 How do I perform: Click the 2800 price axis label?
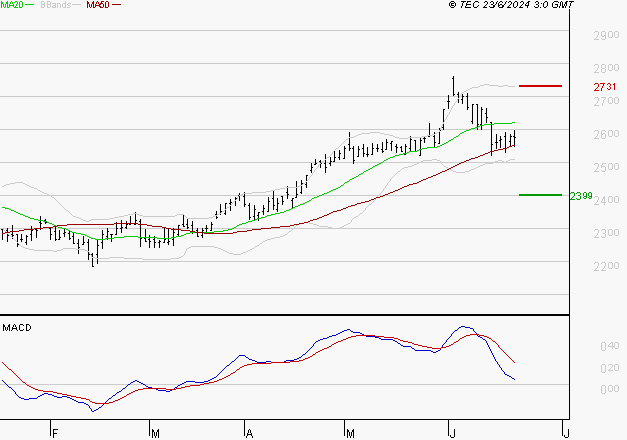pos(606,68)
